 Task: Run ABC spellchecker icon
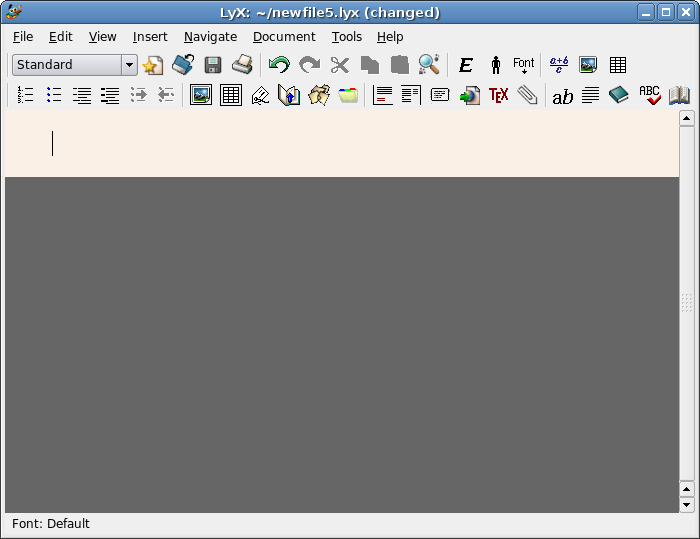[x=650, y=95]
